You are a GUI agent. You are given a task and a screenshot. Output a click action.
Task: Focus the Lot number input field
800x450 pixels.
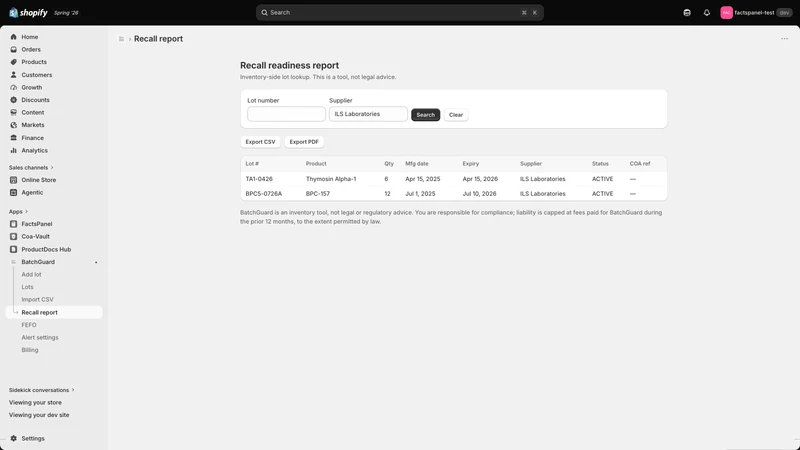point(286,114)
